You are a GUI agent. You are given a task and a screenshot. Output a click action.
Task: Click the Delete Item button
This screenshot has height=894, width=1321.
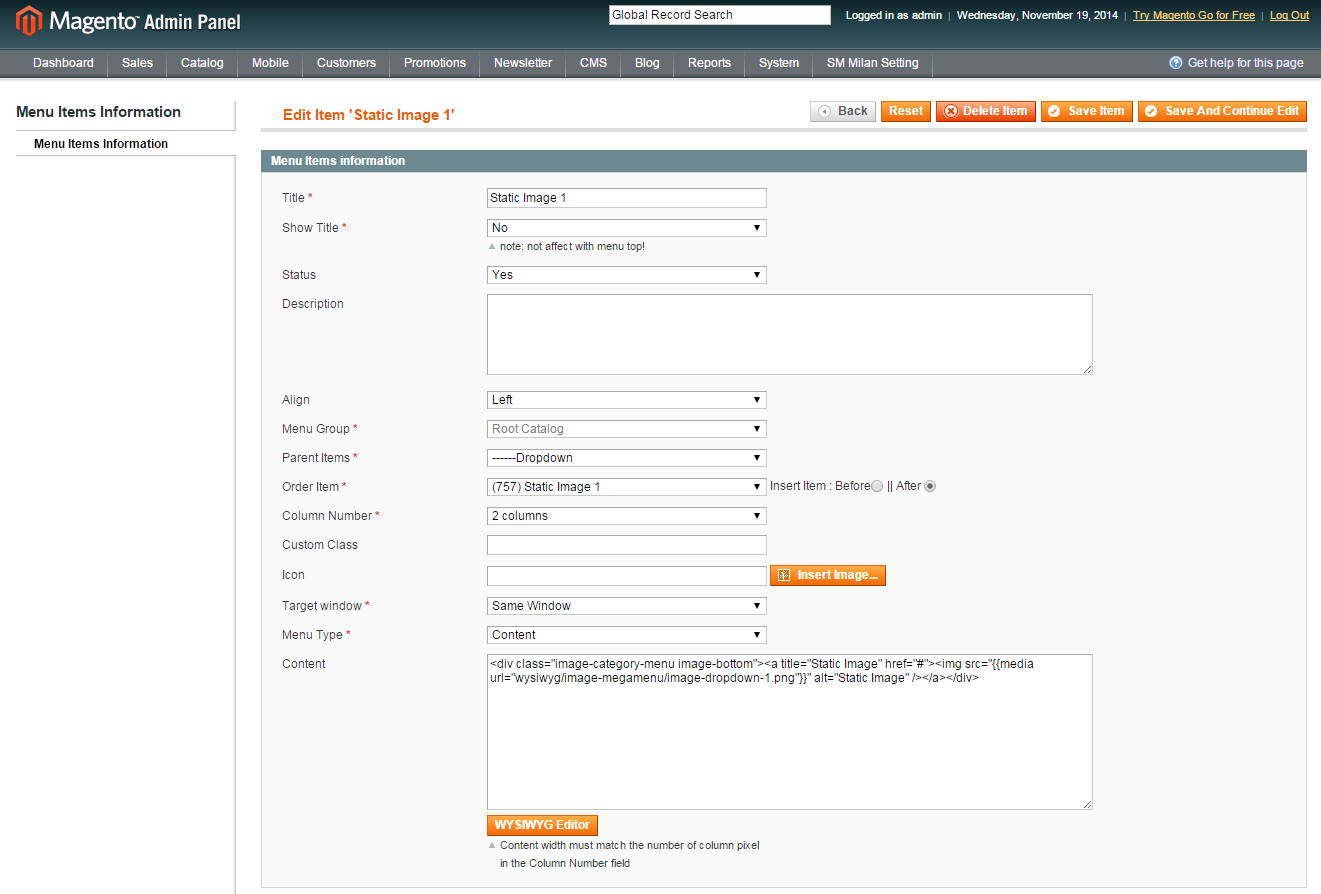pyautogui.click(x=986, y=111)
